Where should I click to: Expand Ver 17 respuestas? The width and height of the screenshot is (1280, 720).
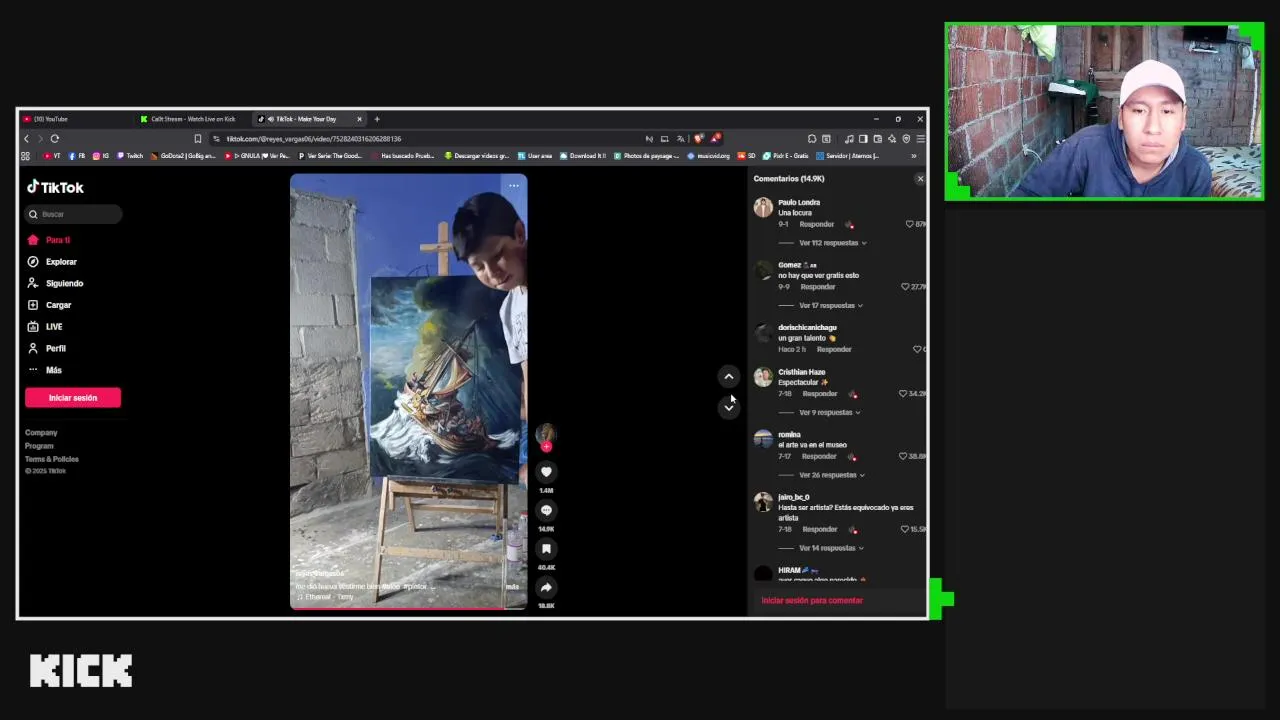(x=830, y=306)
